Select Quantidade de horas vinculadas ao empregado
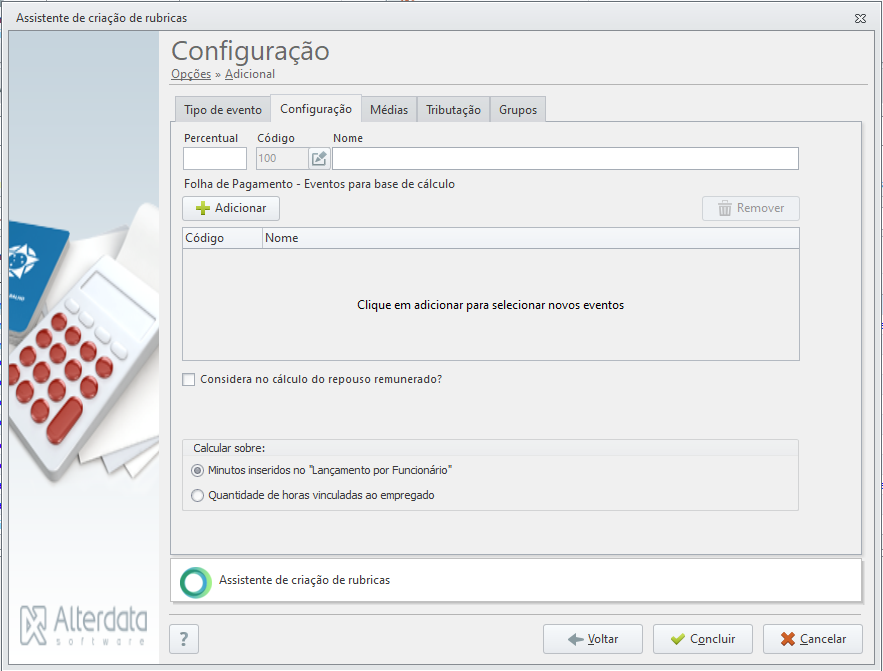The height and width of the screenshot is (671, 883). [197, 495]
